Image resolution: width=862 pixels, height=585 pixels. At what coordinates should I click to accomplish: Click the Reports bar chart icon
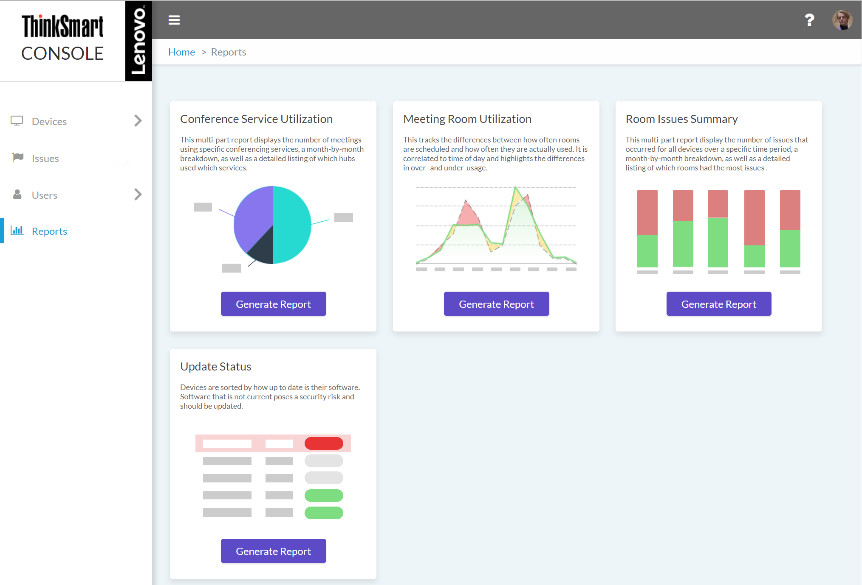click(x=17, y=230)
